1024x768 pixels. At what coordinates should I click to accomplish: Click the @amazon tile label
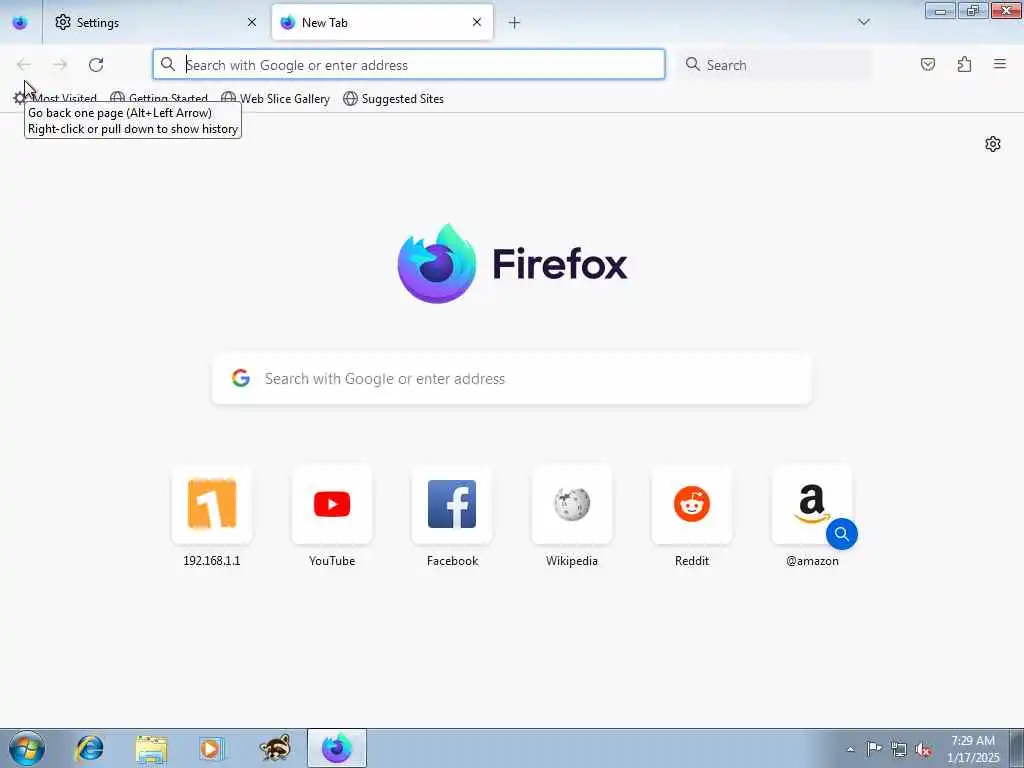(812, 561)
